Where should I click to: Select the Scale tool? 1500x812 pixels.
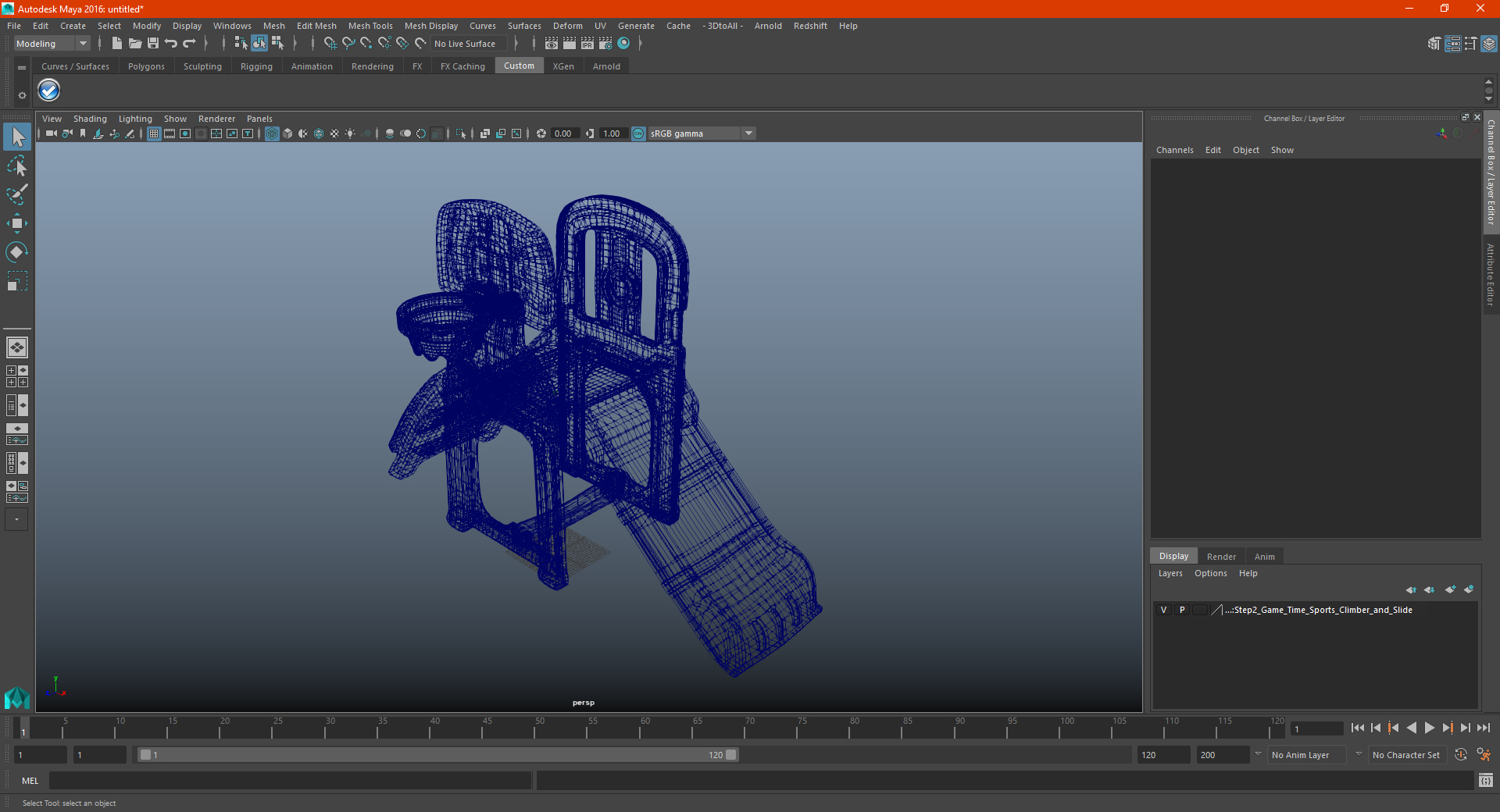[16, 280]
